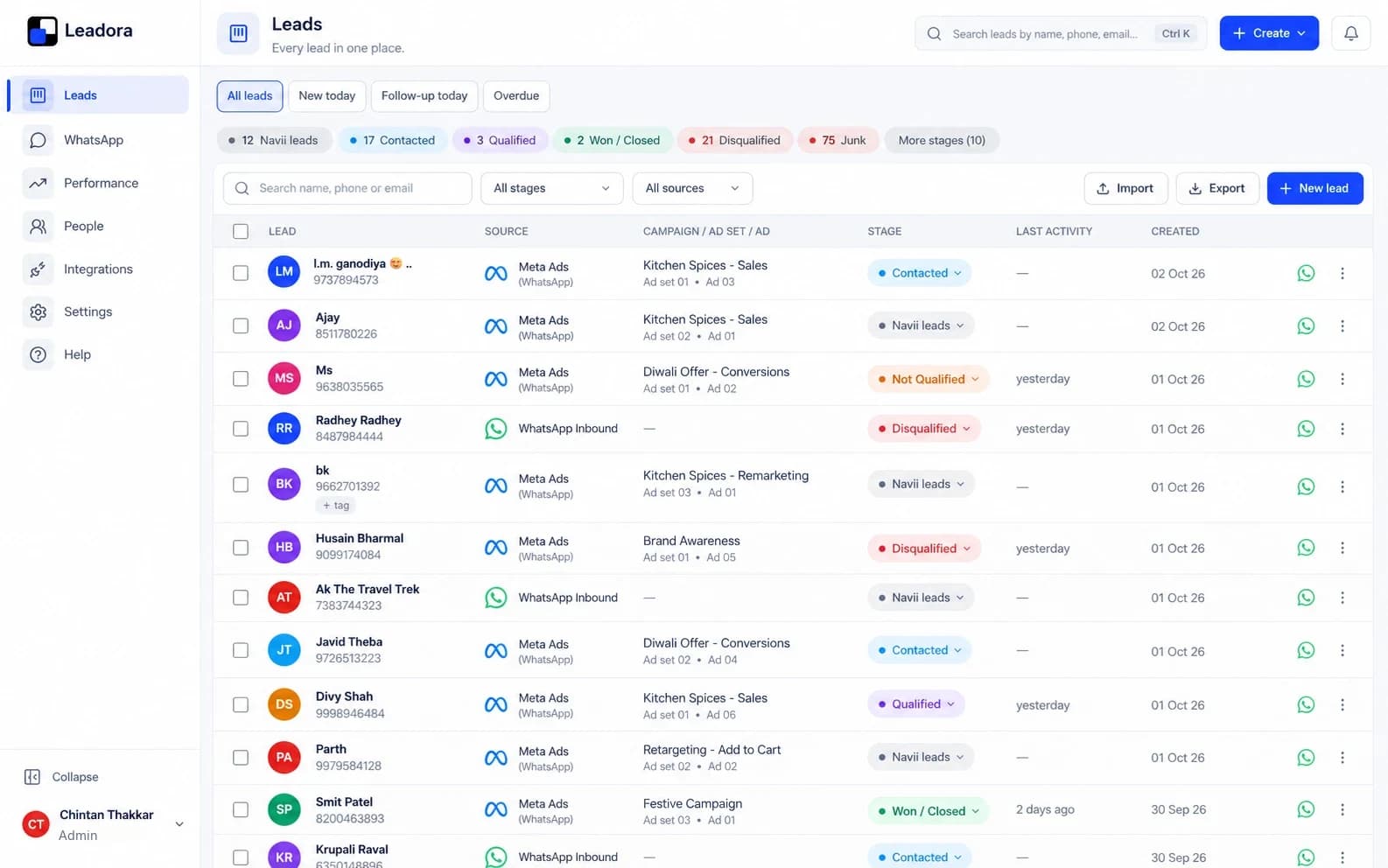Open Chintan Thakkar account menu
This screenshot has width=1388, height=868.
[103, 824]
